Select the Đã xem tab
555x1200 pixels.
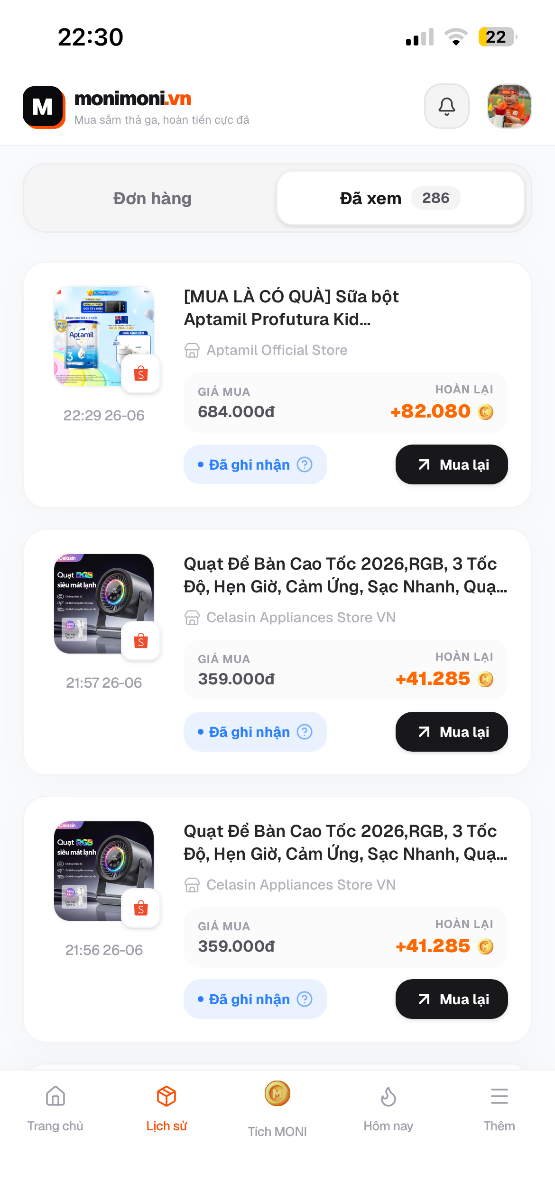(400, 198)
